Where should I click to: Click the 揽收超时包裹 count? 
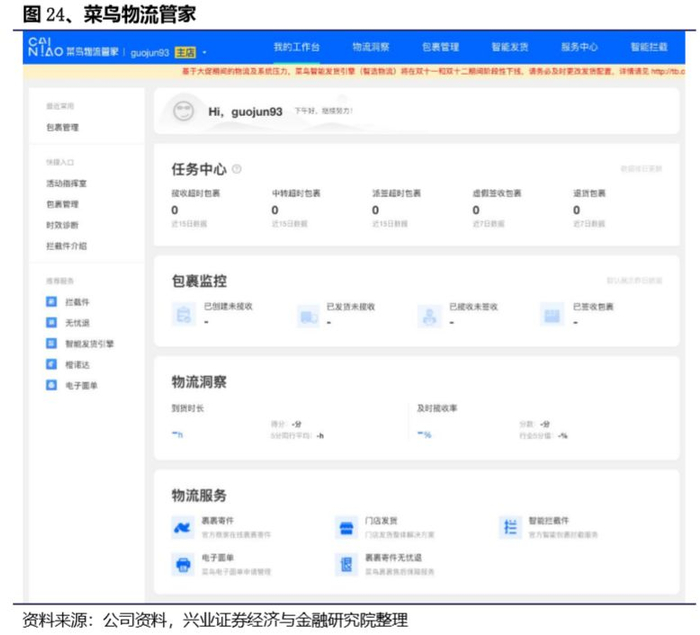(x=175, y=210)
